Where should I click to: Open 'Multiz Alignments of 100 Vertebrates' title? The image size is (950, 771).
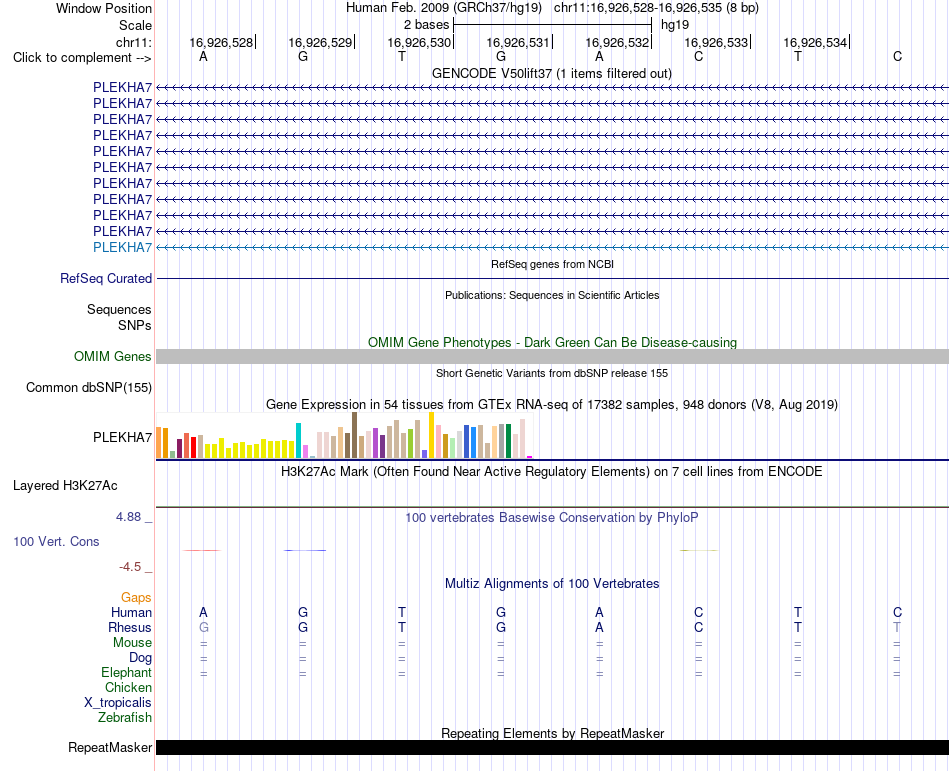(552, 584)
